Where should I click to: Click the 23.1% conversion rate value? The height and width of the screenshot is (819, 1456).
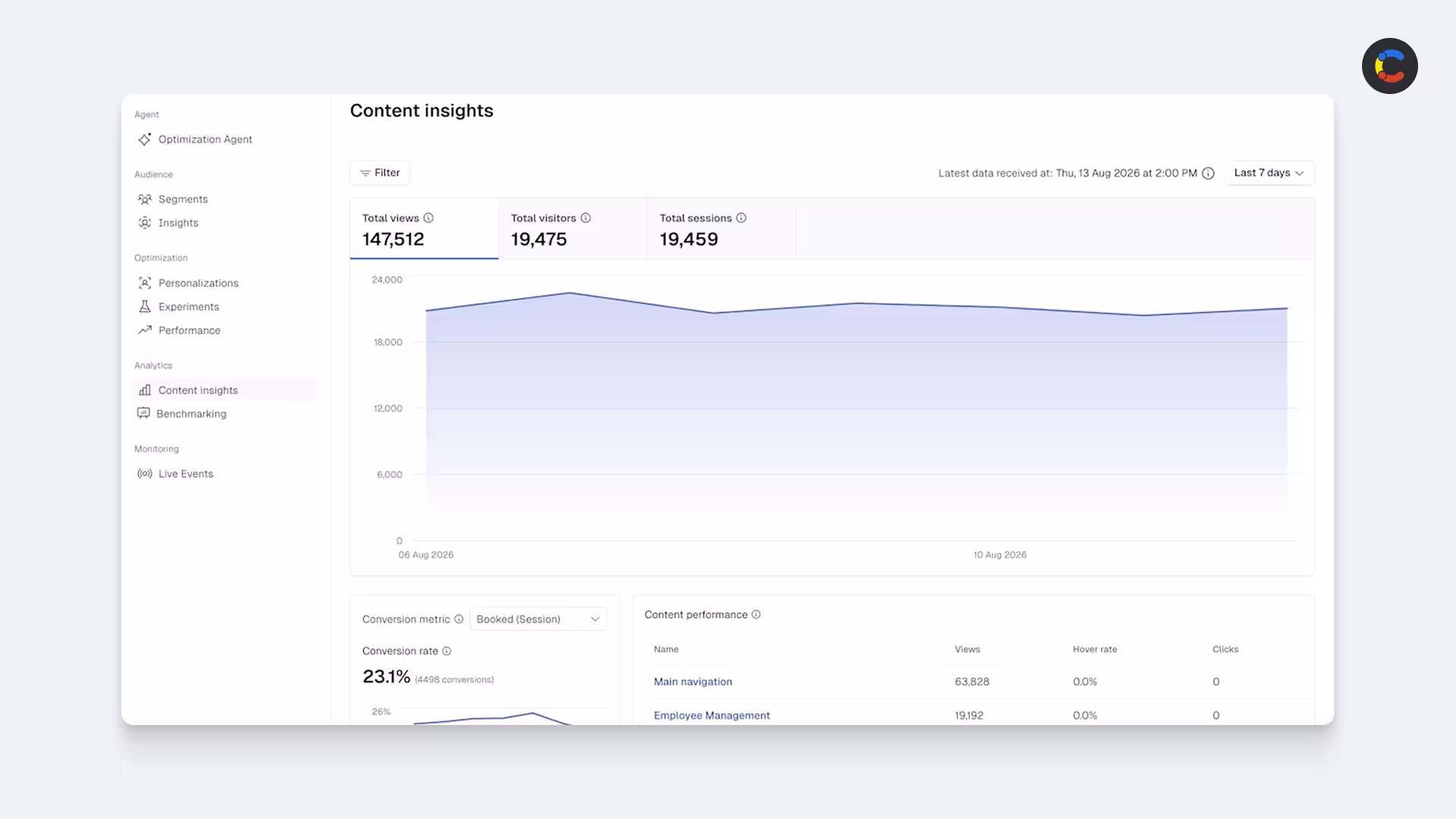coord(386,676)
